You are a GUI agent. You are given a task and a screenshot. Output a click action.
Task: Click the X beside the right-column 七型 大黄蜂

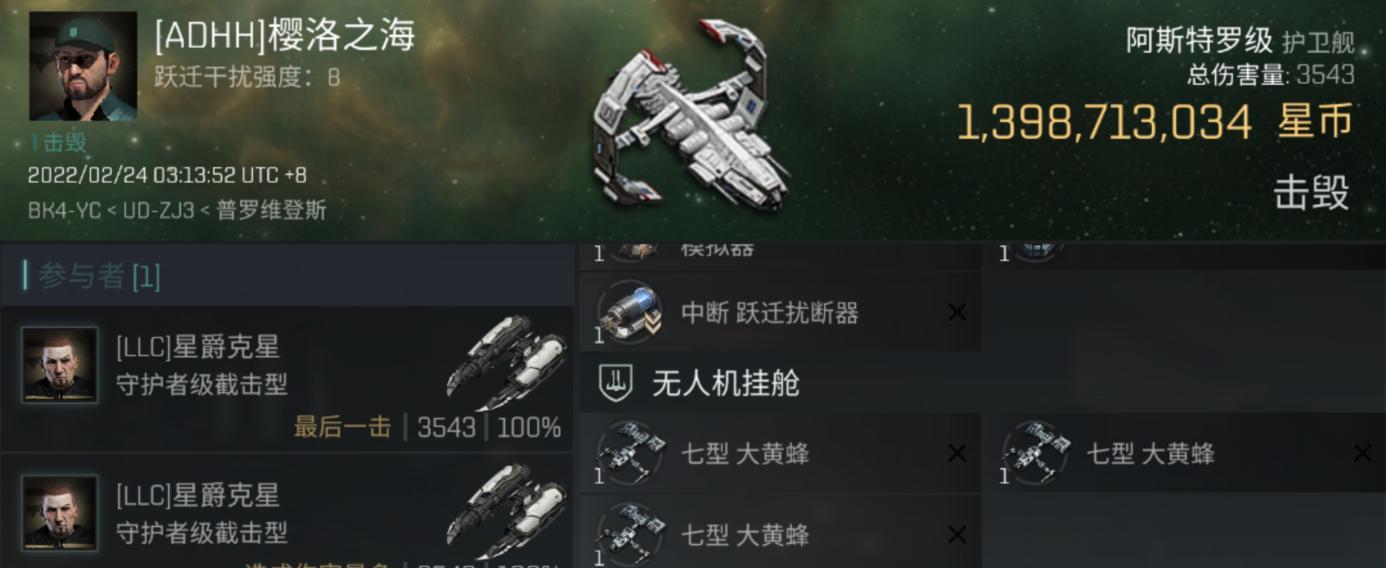pyautogui.click(x=1362, y=453)
